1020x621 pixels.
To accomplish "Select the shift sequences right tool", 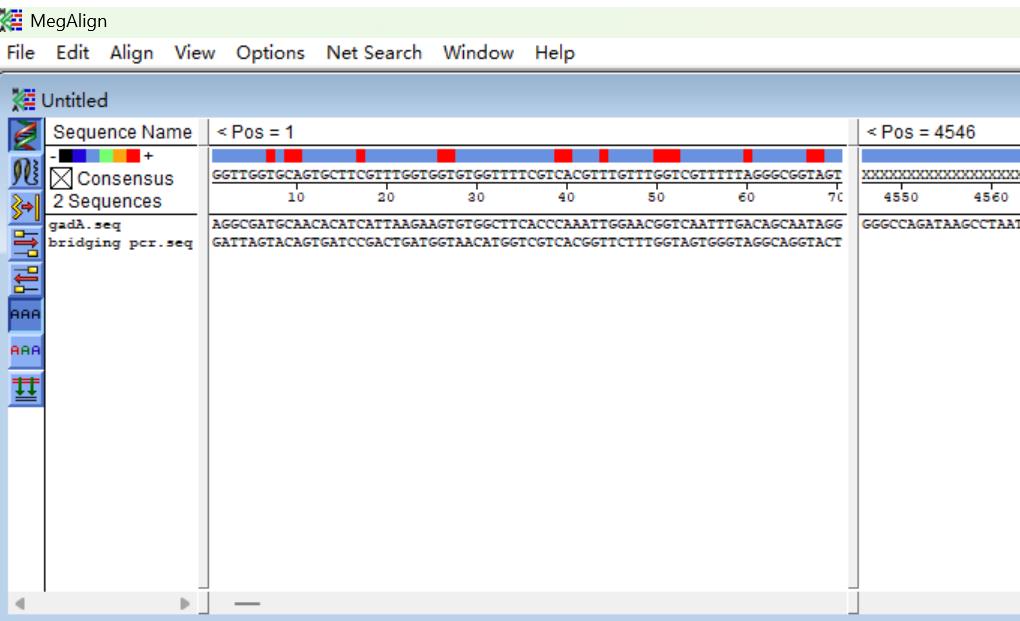I will coord(26,243).
